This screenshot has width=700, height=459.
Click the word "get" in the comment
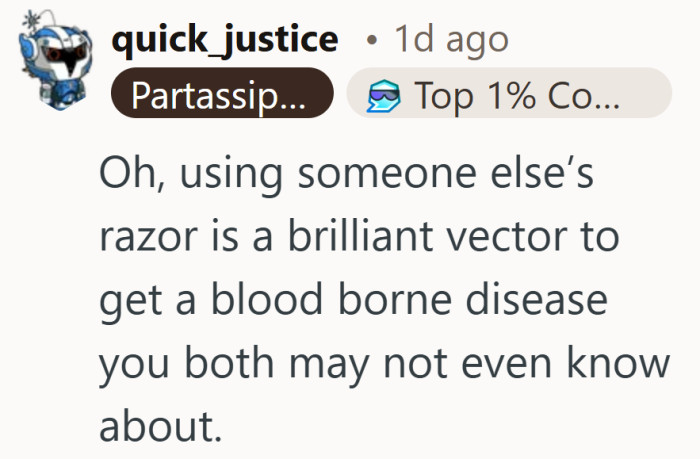pos(128,301)
